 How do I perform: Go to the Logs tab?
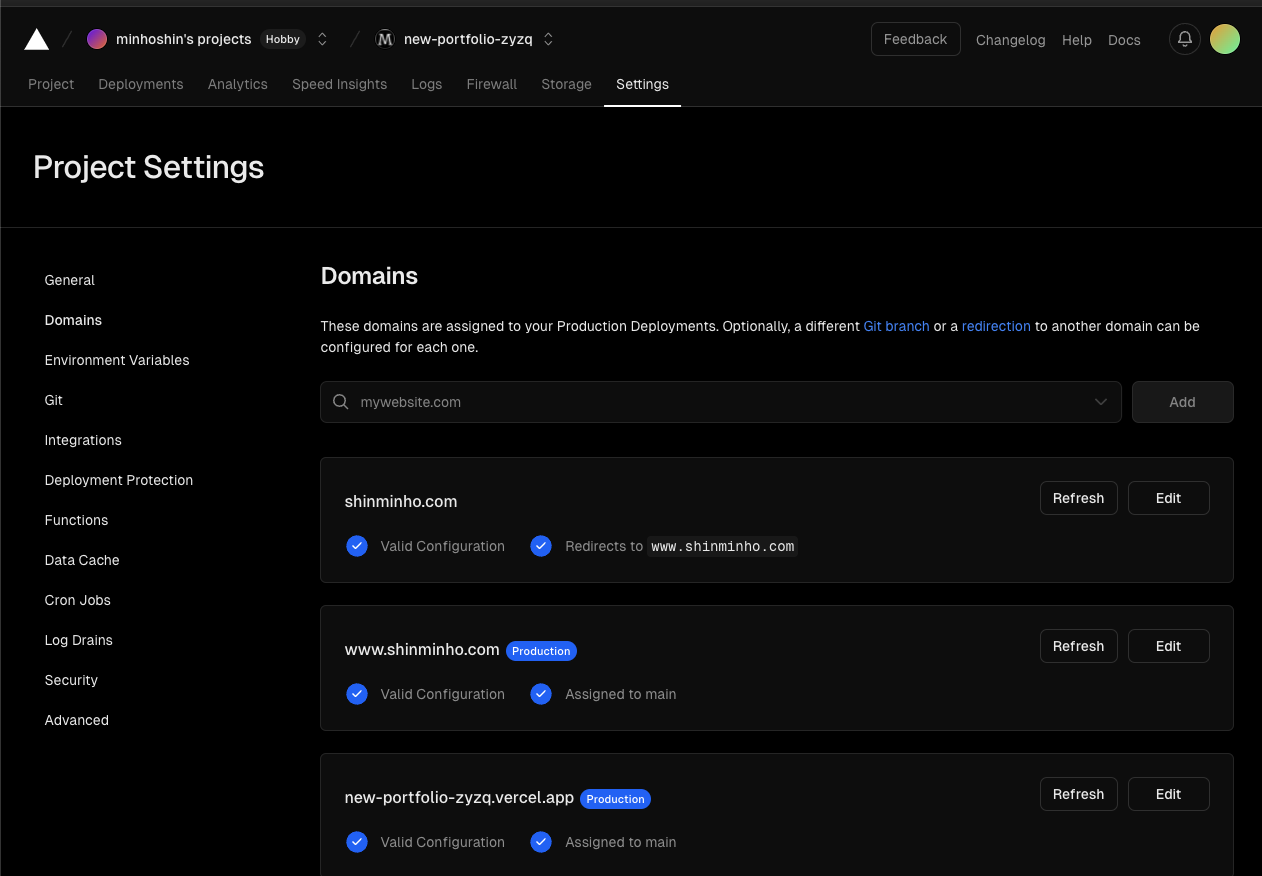pos(427,84)
